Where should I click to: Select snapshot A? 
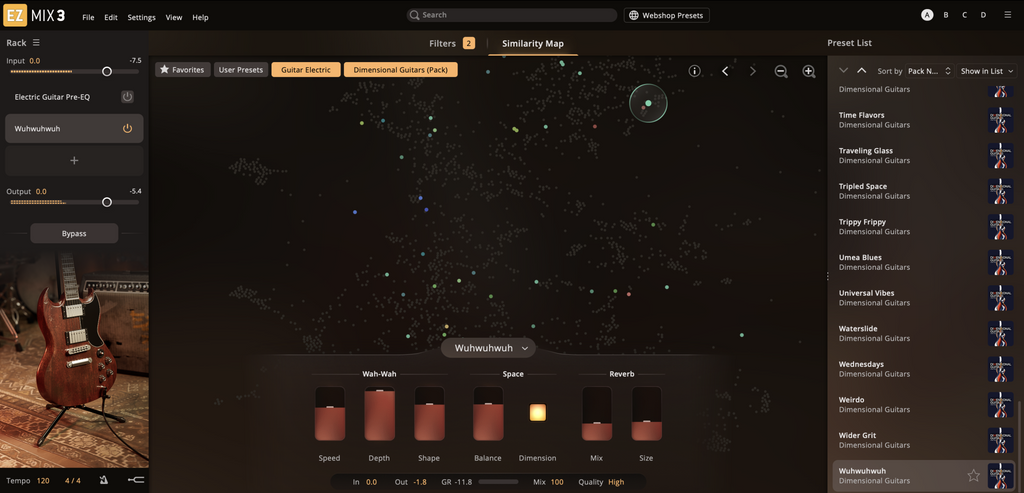(927, 15)
